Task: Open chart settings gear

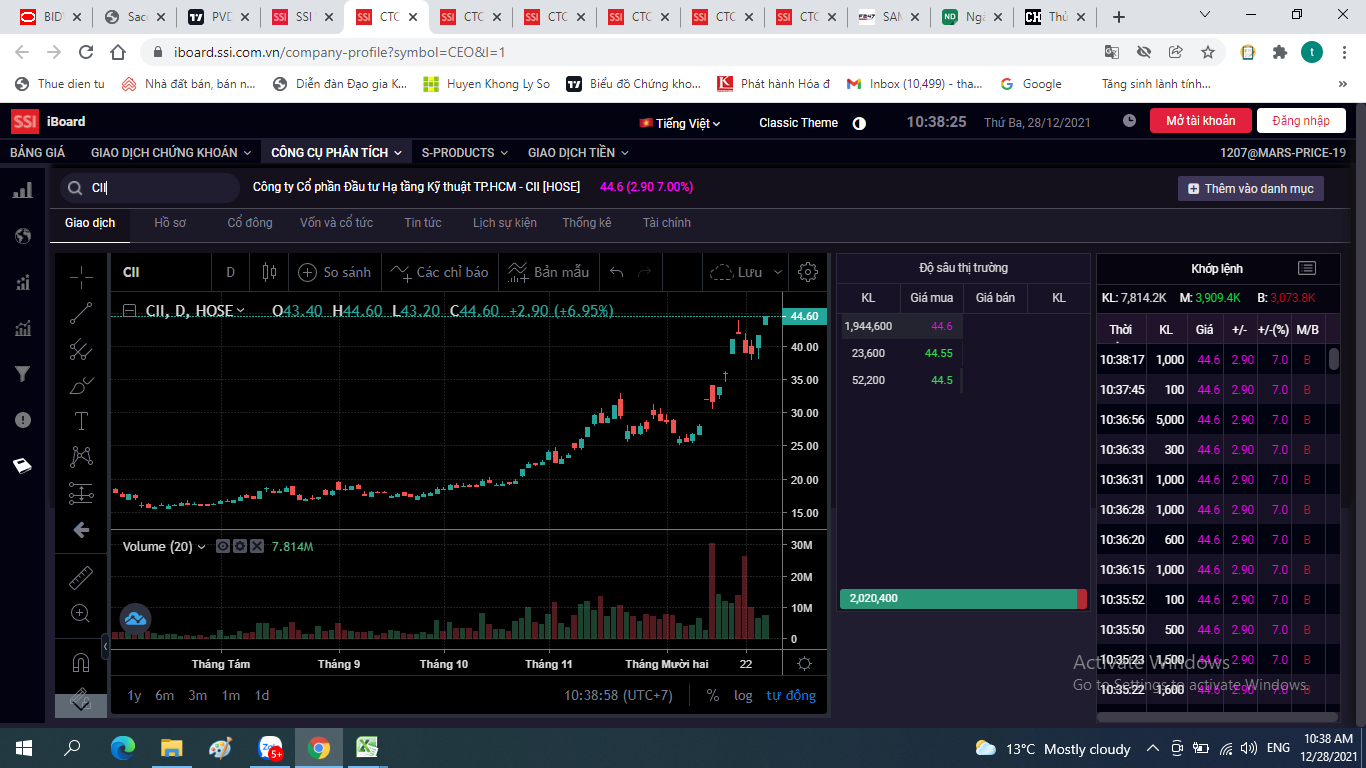Action: 808,272
